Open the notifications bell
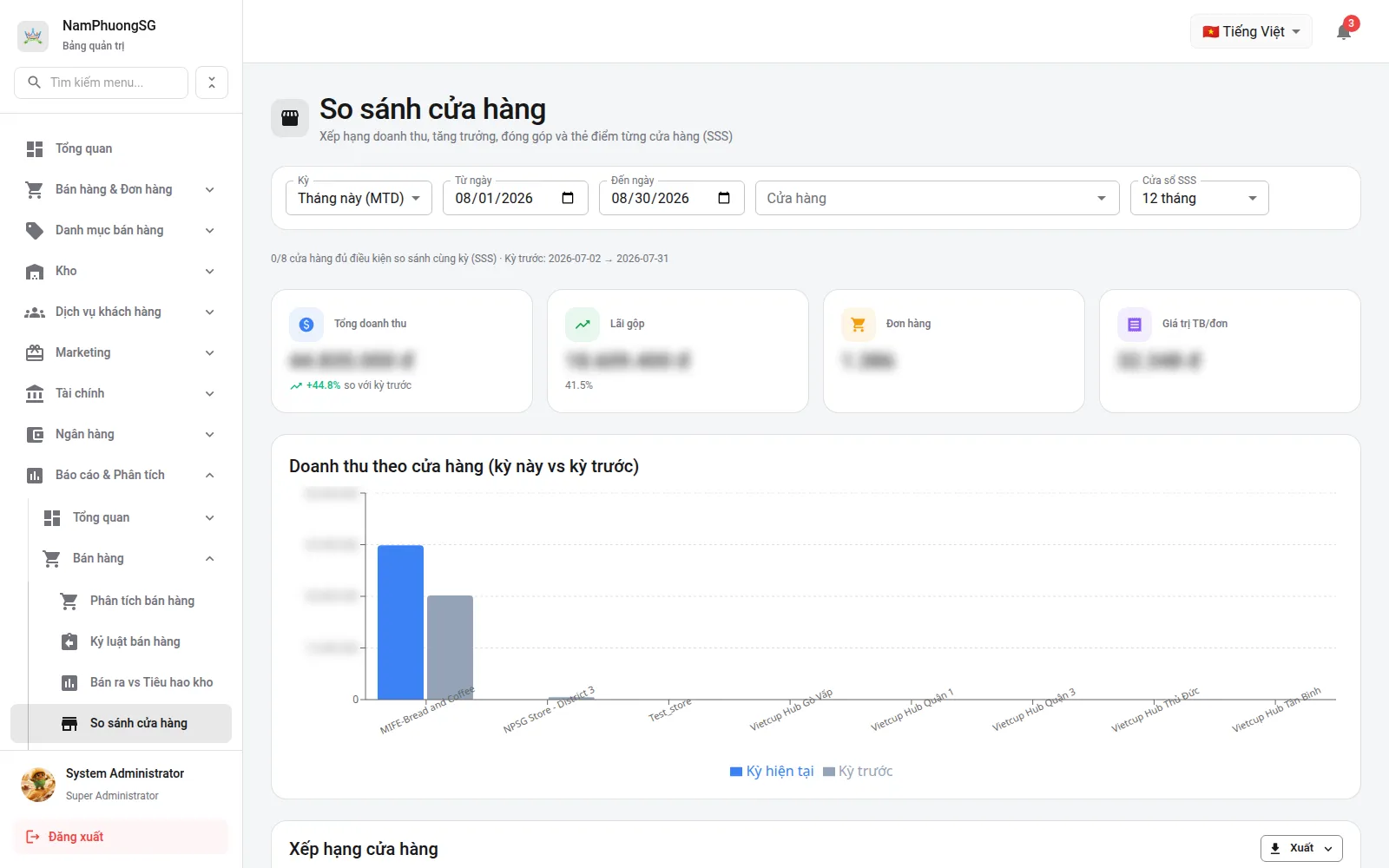Image resolution: width=1389 pixels, height=868 pixels. click(1344, 32)
